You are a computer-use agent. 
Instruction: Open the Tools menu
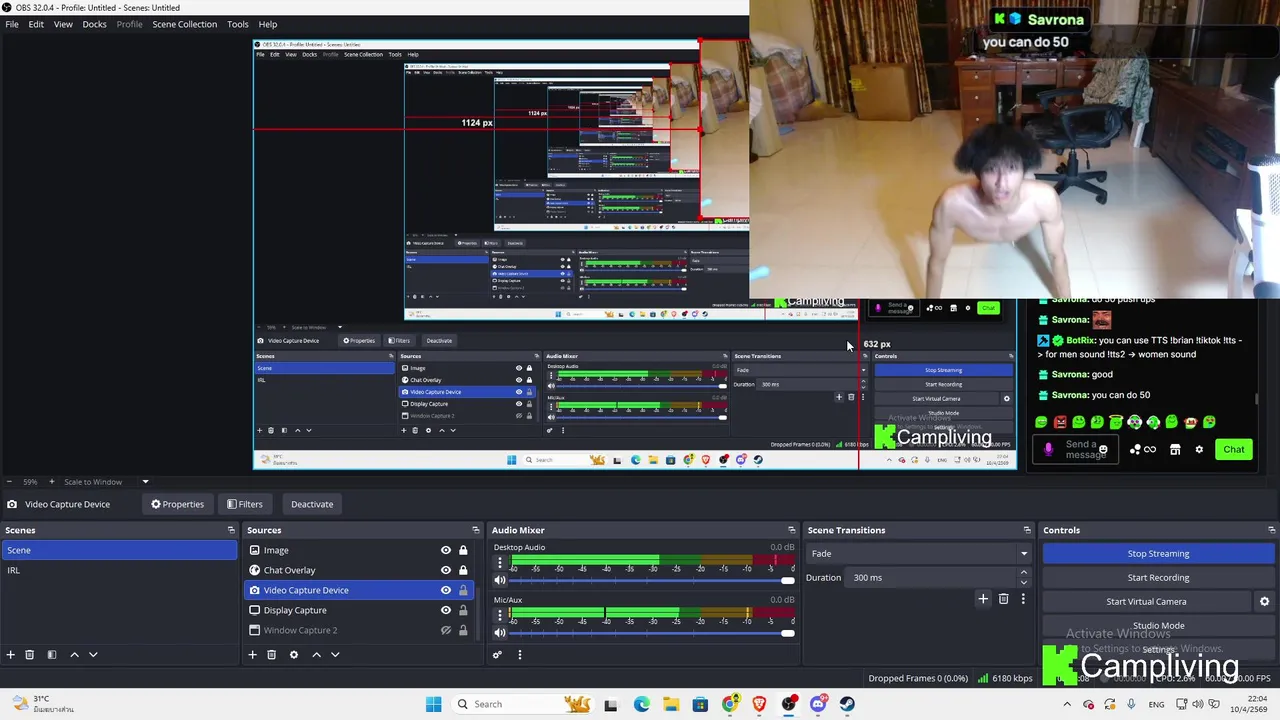click(x=238, y=24)
